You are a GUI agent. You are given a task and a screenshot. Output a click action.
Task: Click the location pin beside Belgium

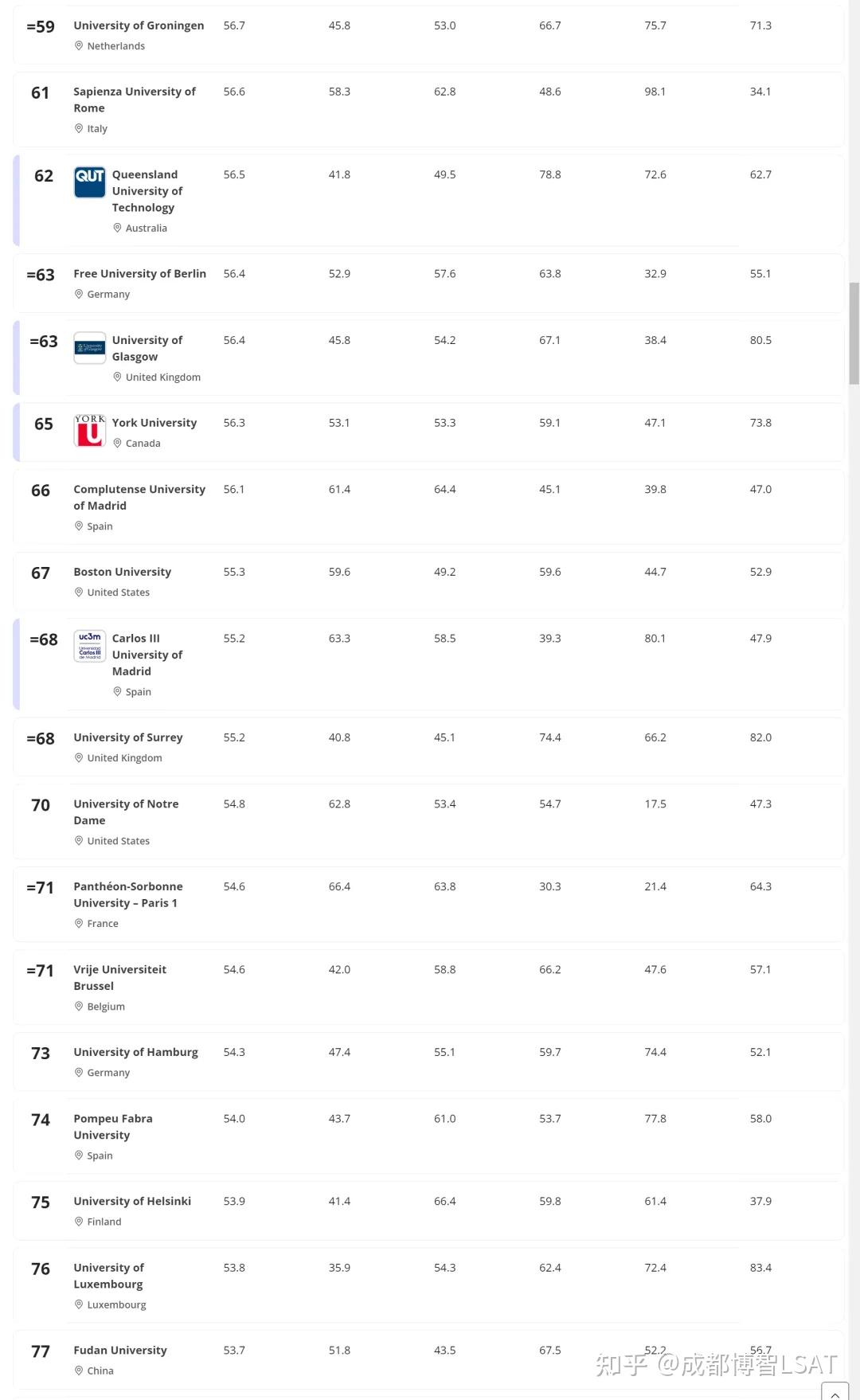tap(79, 1007)
